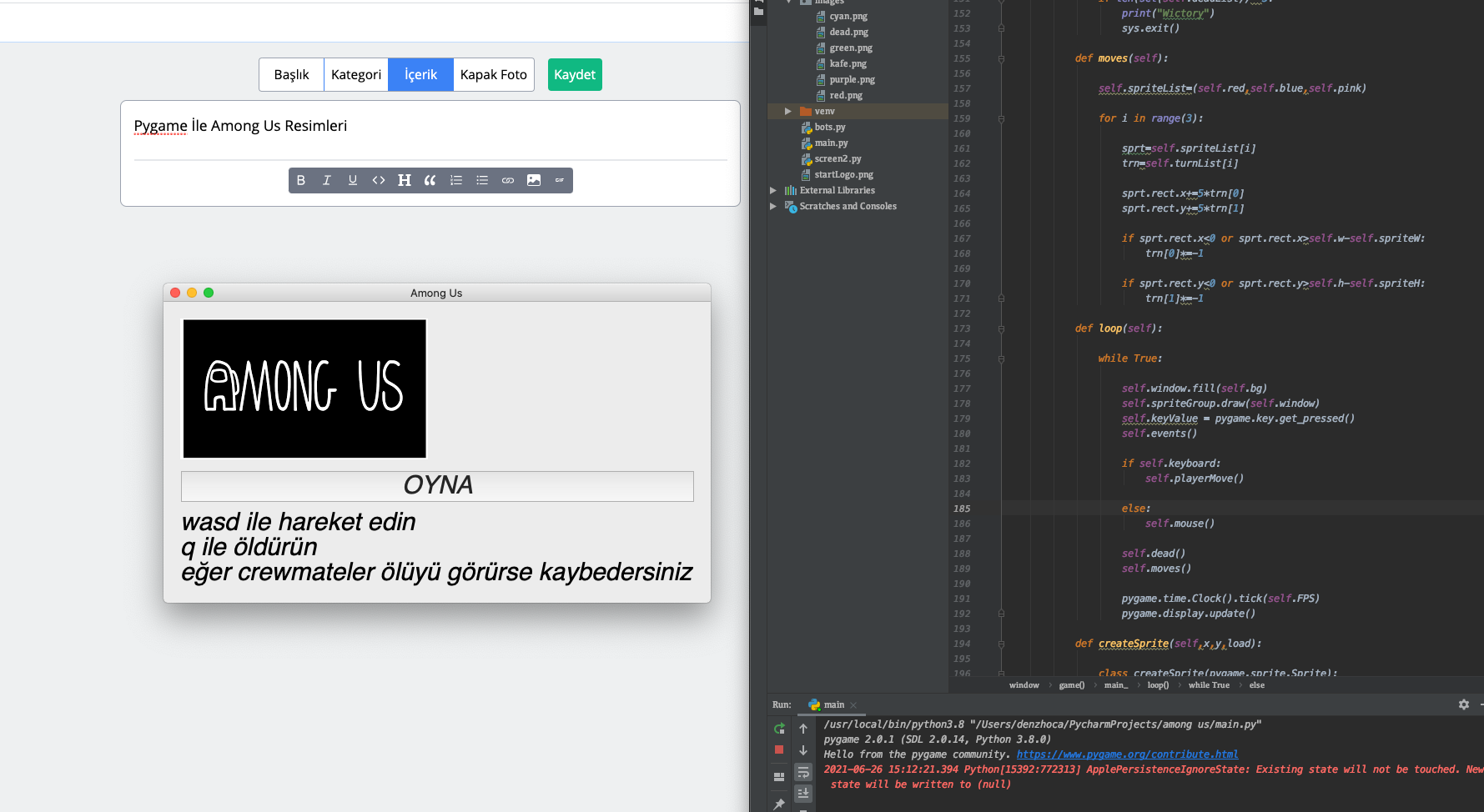
Task: Fold the def moves block at line 155
Action: 1001,58
